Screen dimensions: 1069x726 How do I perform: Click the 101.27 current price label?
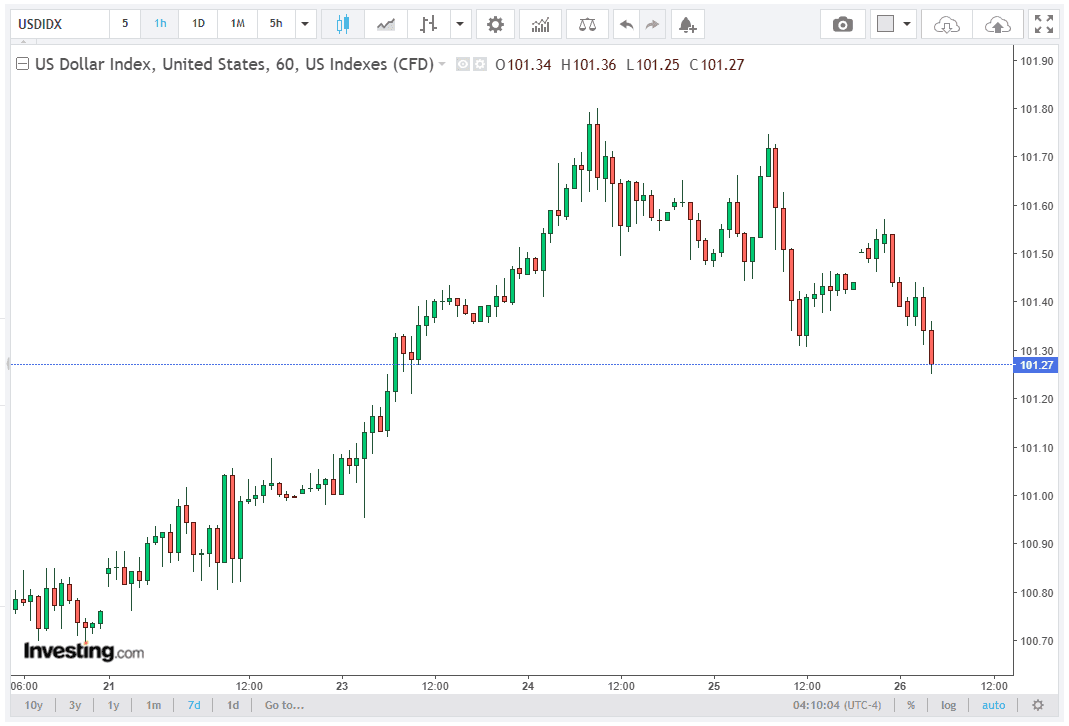click(1037, 365)
